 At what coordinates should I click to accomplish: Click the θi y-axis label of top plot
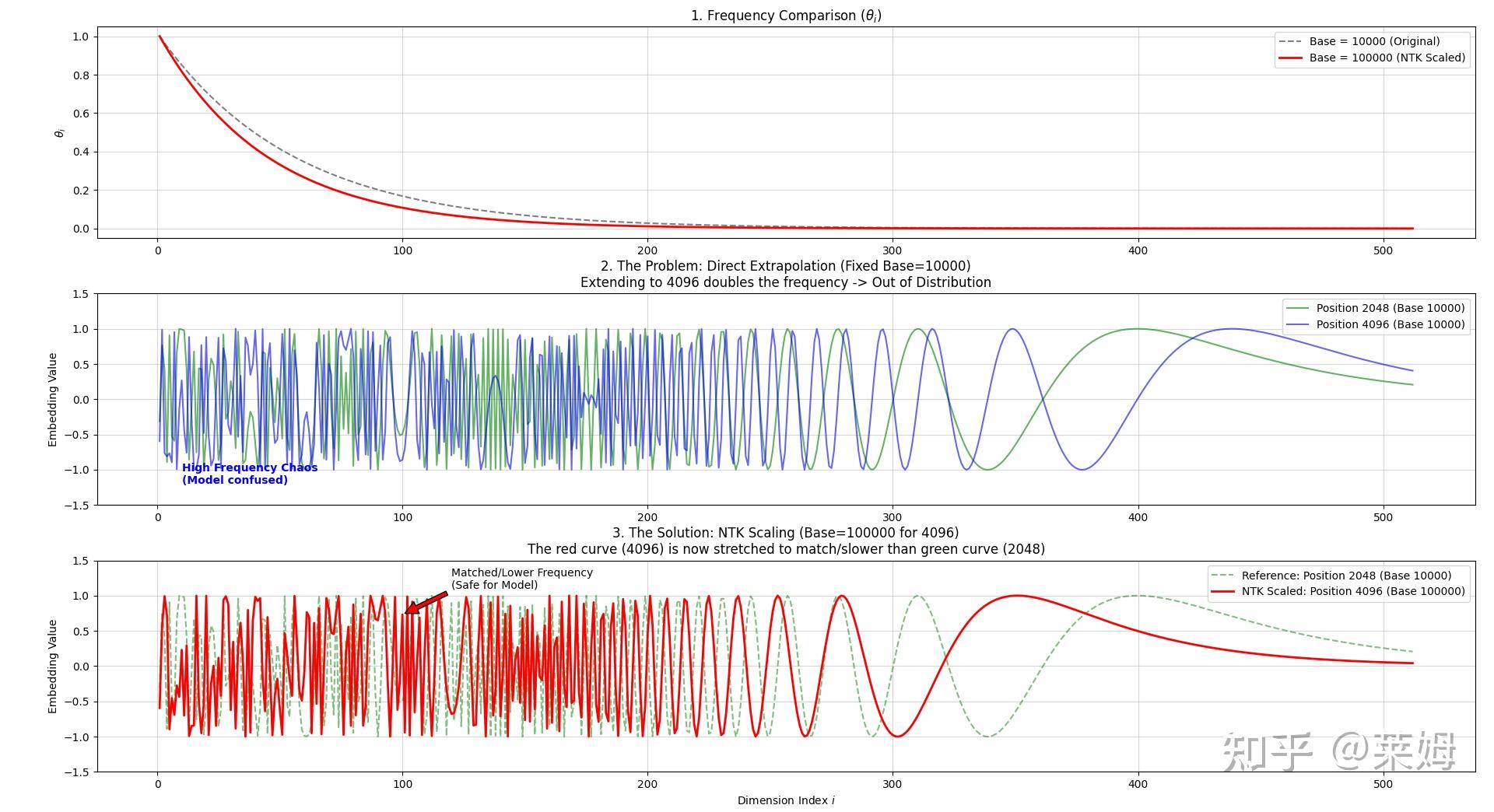coord(59,133)
